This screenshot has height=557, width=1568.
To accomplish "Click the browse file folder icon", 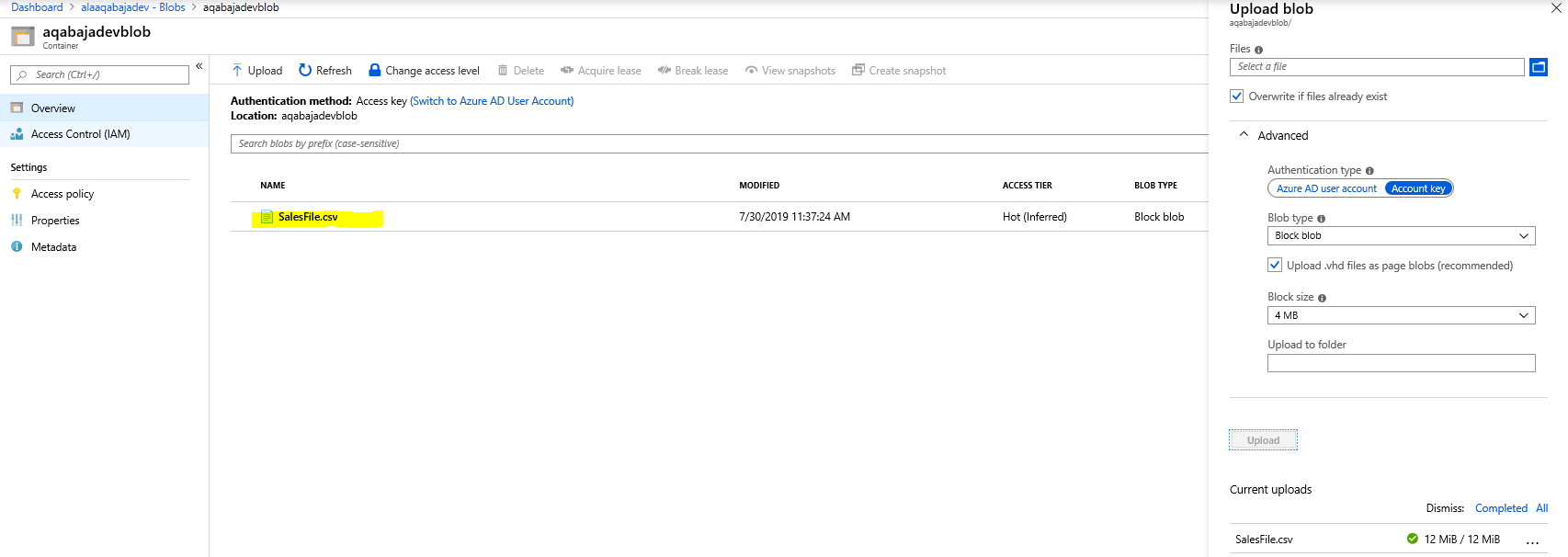I will (x=1538, y=67).
